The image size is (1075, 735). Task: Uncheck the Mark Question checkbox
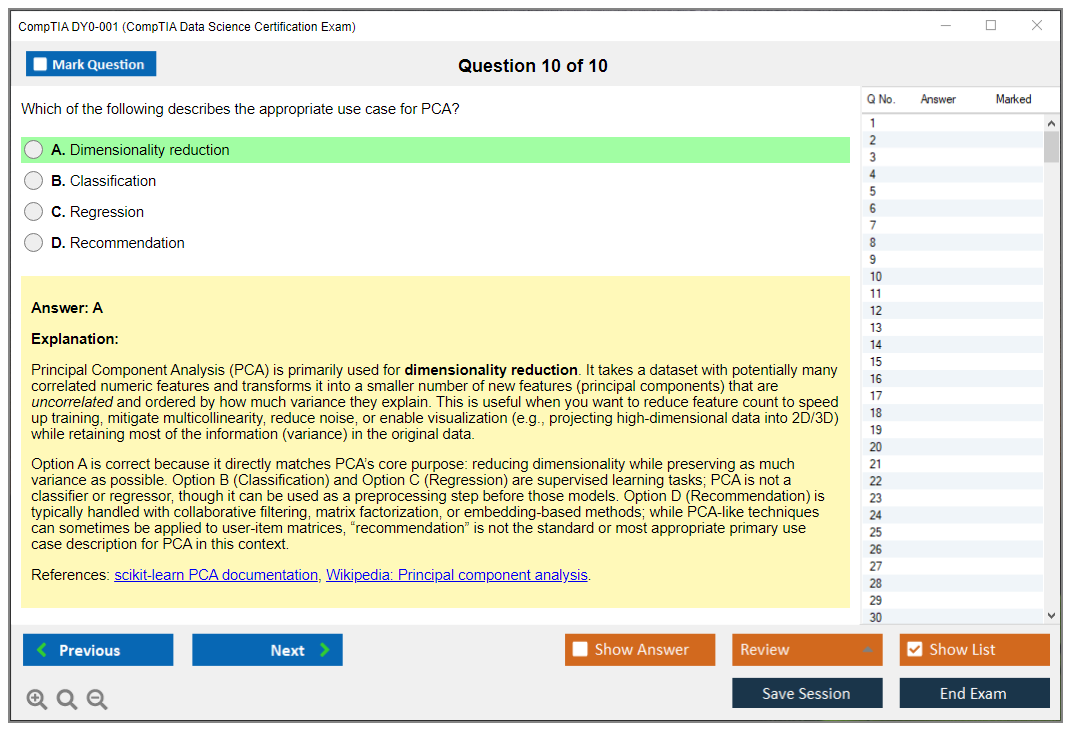click(x=39, y=63)
